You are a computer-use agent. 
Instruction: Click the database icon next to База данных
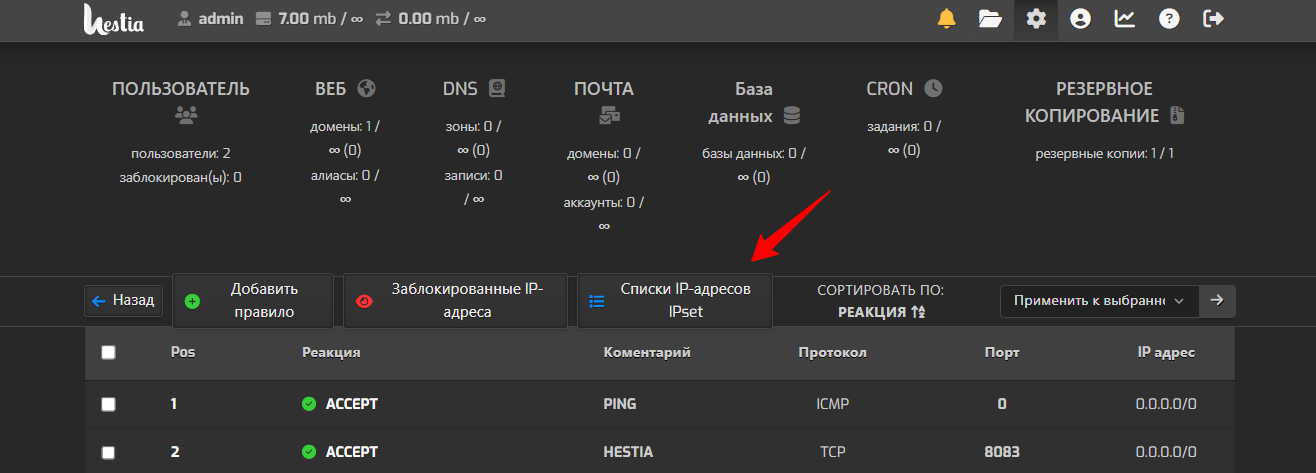(792, 116)
